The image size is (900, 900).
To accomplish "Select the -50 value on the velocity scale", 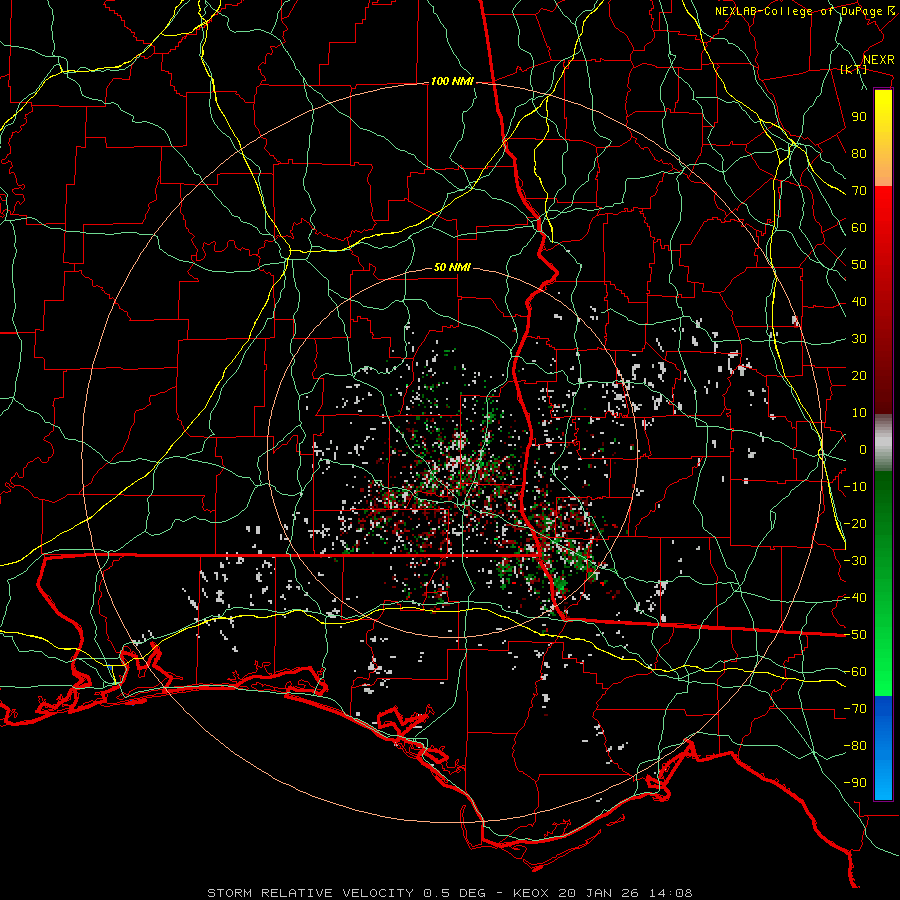I will 855,635.
